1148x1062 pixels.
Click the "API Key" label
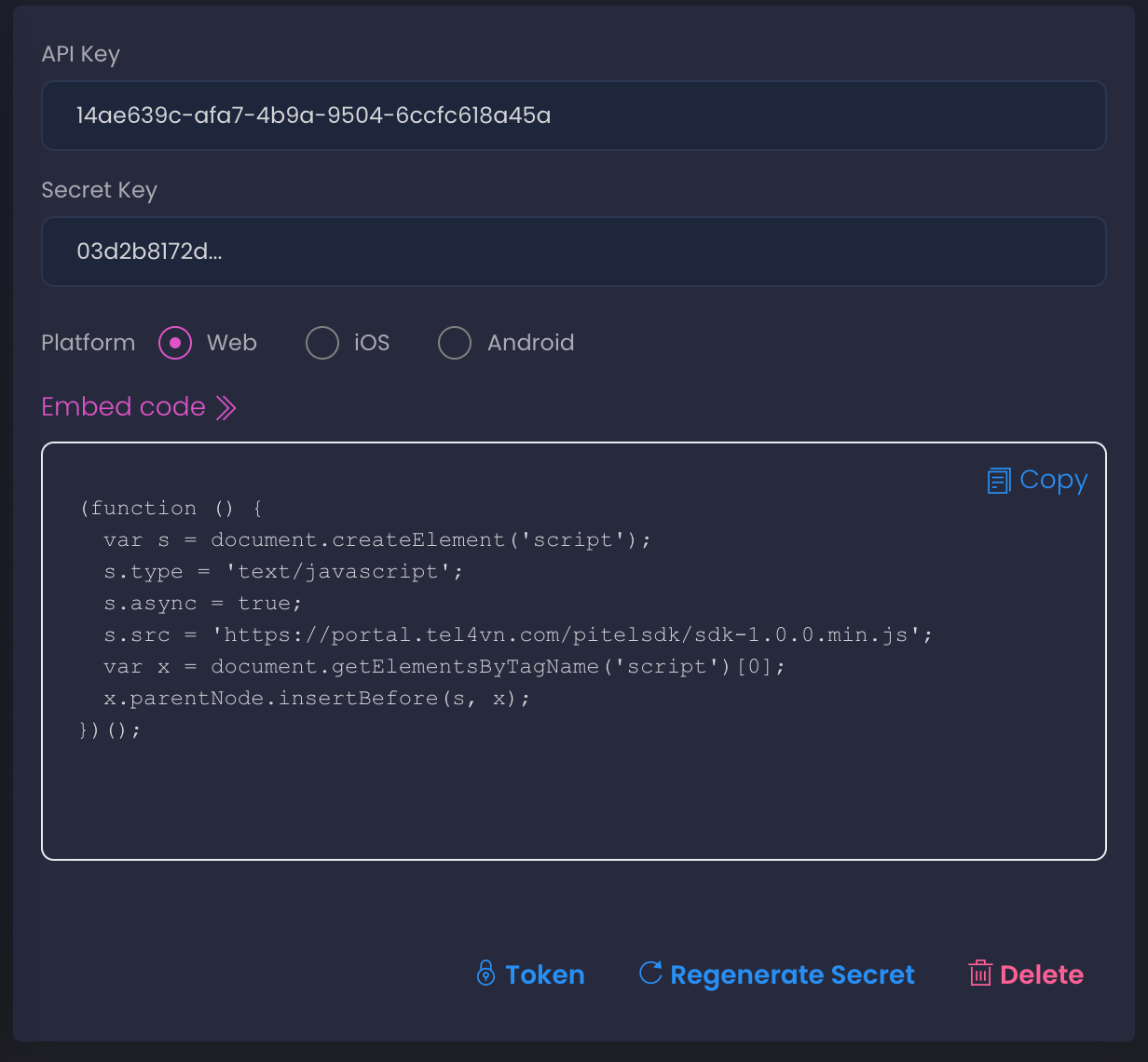pos(81,54)
